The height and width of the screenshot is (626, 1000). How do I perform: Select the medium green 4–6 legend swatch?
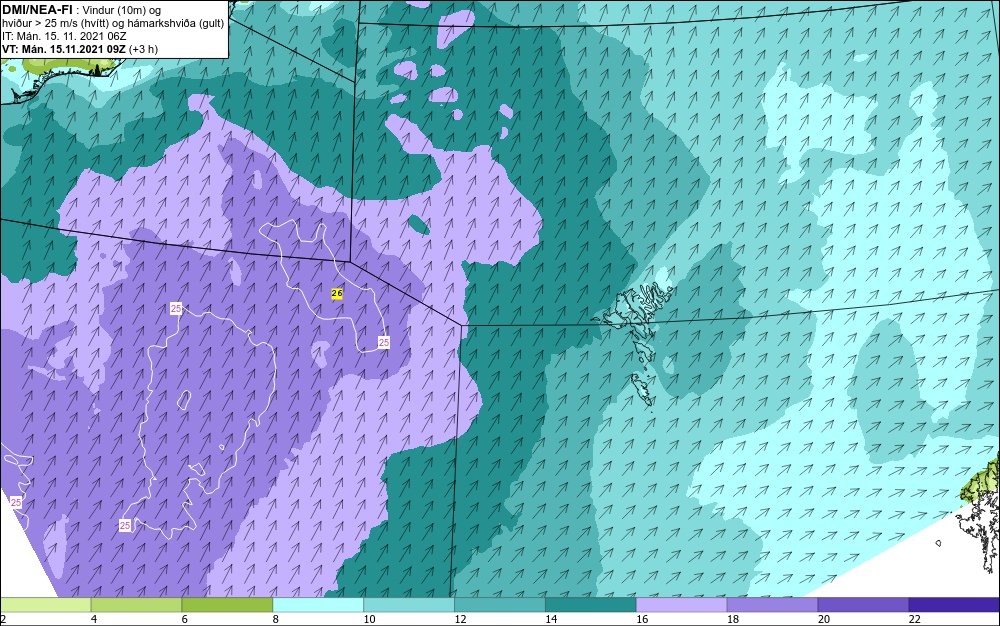click(x=136, y=605)
